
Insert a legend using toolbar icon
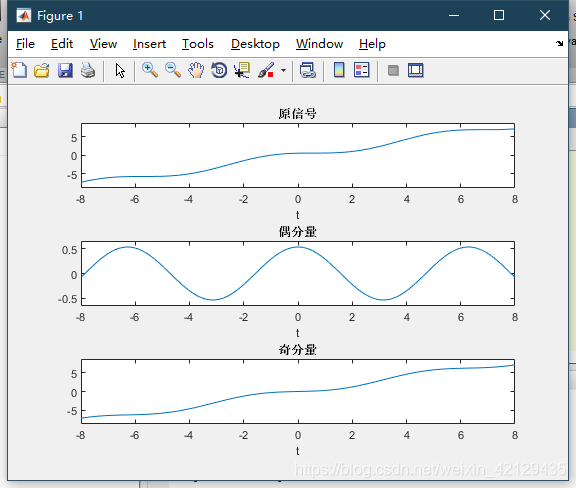click(x=361, y=70)
